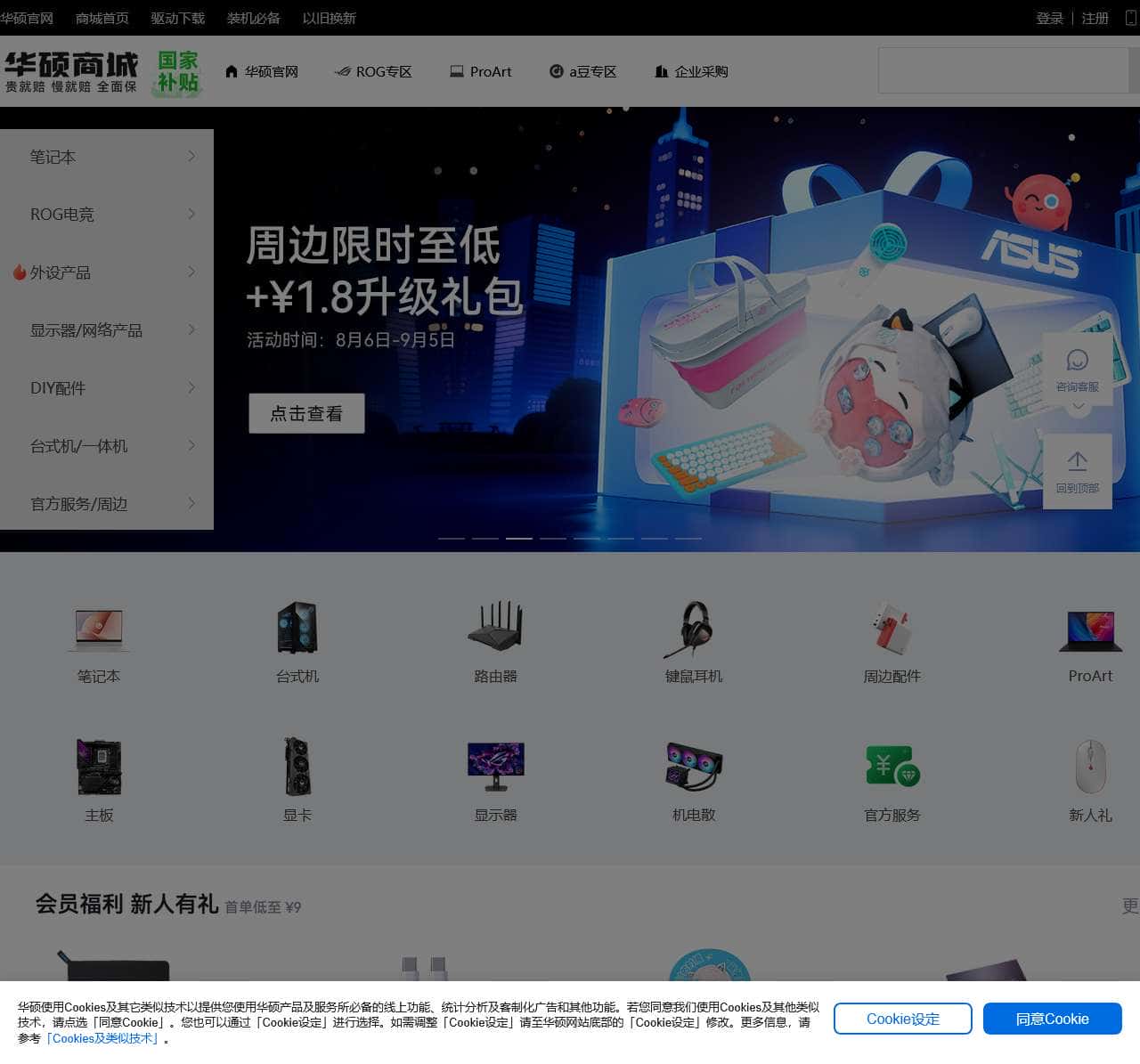Expand the ROG电竞 sidebar category
Image resolution: width=1140 pixels, height=1064 pixels.
107,215
